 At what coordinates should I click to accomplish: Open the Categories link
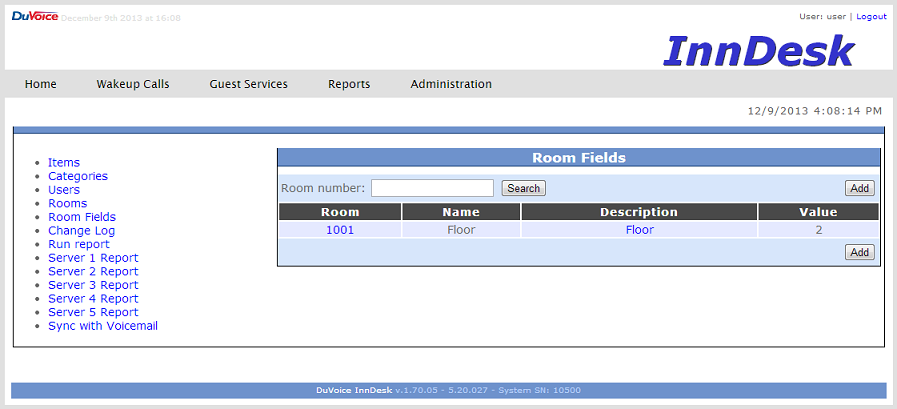coord(78,176)
